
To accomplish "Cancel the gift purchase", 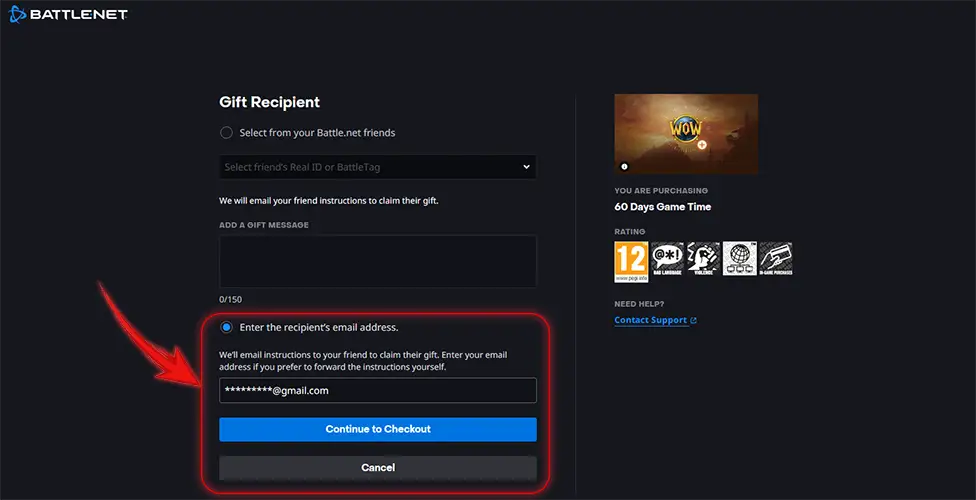I will pyautogui.click(x=378, y=468).
